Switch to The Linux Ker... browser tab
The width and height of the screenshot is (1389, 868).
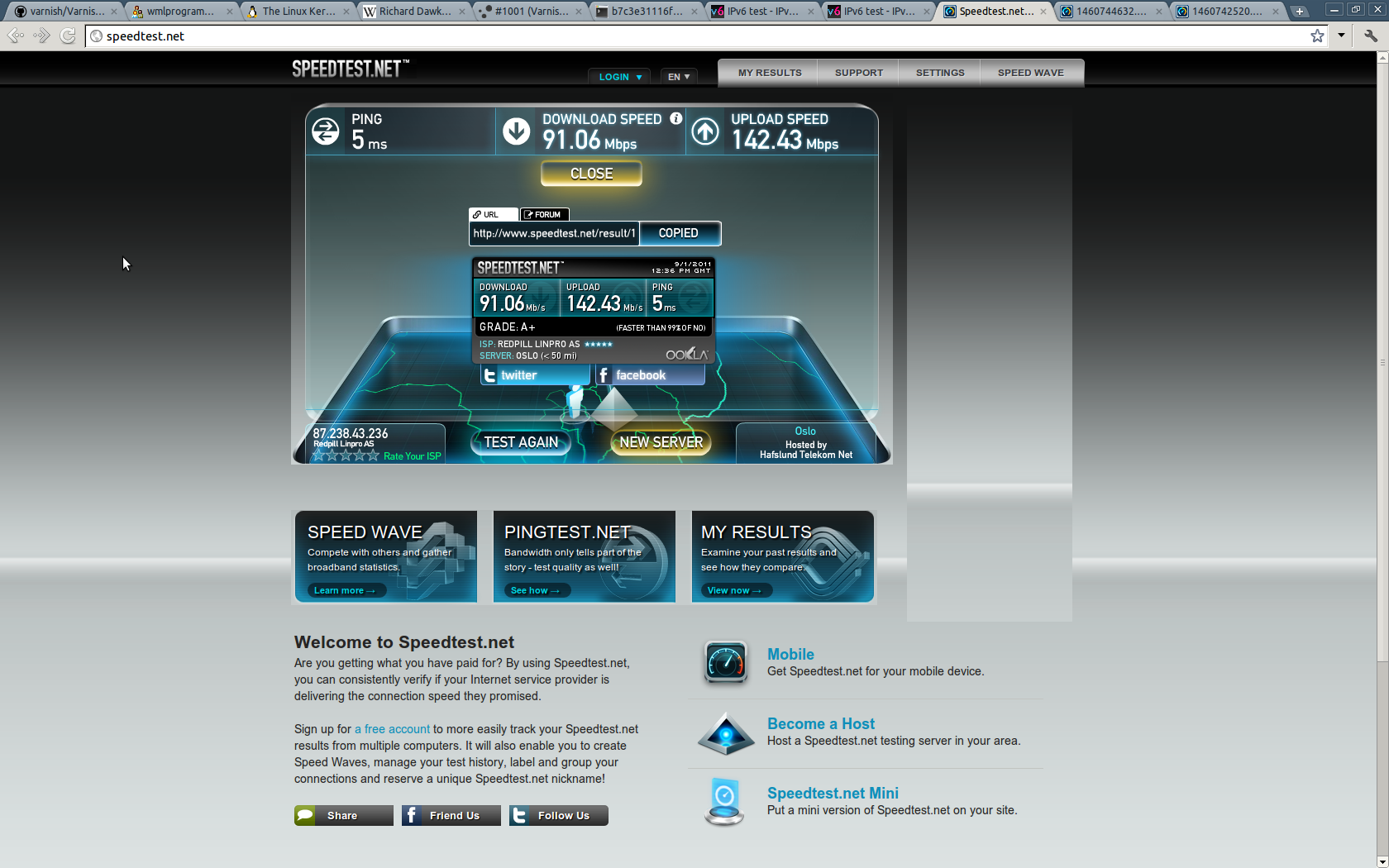pos(298,11)
